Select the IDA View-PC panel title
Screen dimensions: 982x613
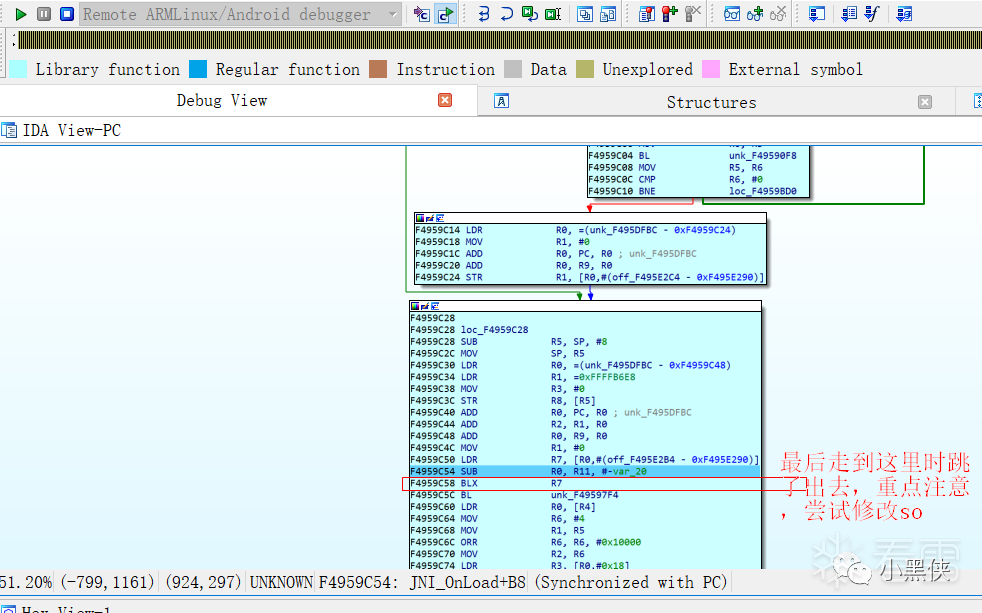[x=72, y=130]
